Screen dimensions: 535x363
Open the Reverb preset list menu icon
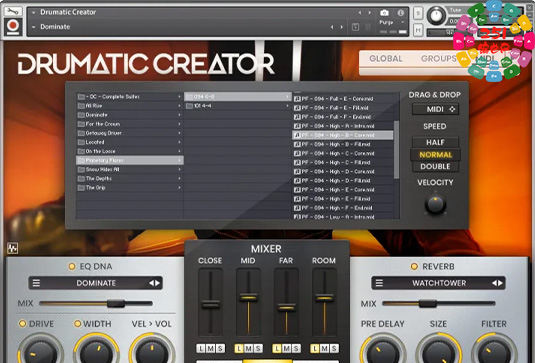point(379,283)
